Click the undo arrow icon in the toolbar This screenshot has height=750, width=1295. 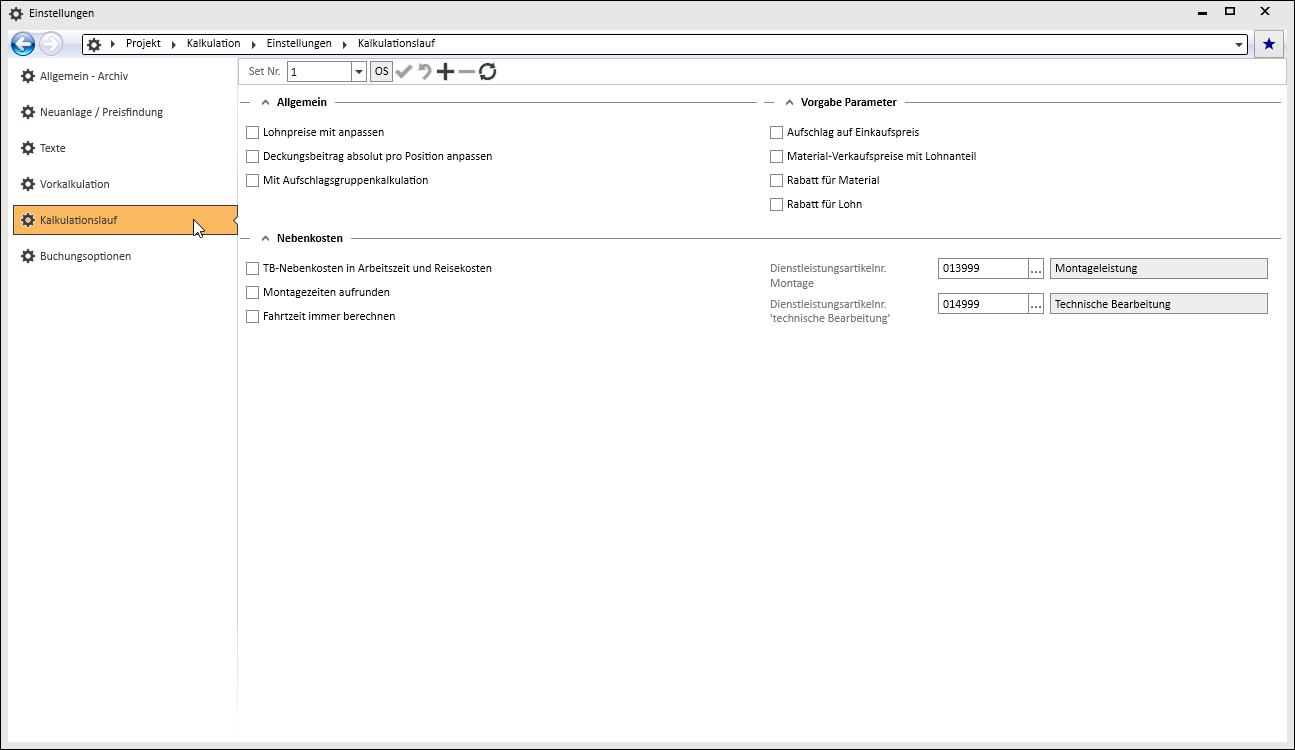[425, 71]
